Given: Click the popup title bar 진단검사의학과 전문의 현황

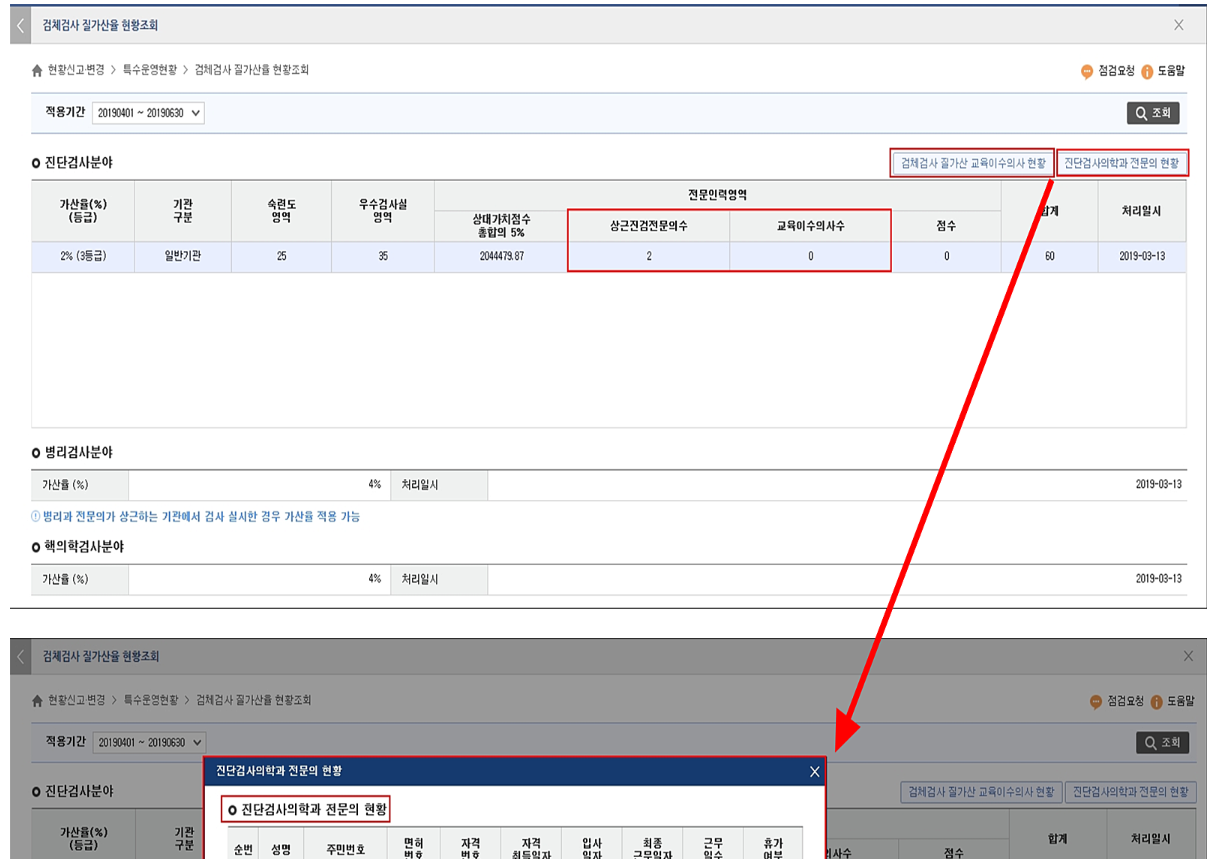Looking at the screenshot, I should (x=514, y=771).
